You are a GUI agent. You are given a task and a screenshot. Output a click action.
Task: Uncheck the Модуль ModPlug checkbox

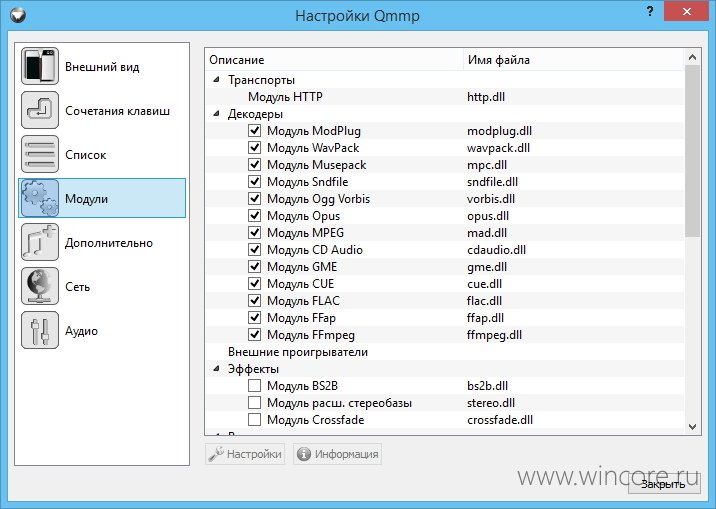click(x=254, y=131)
